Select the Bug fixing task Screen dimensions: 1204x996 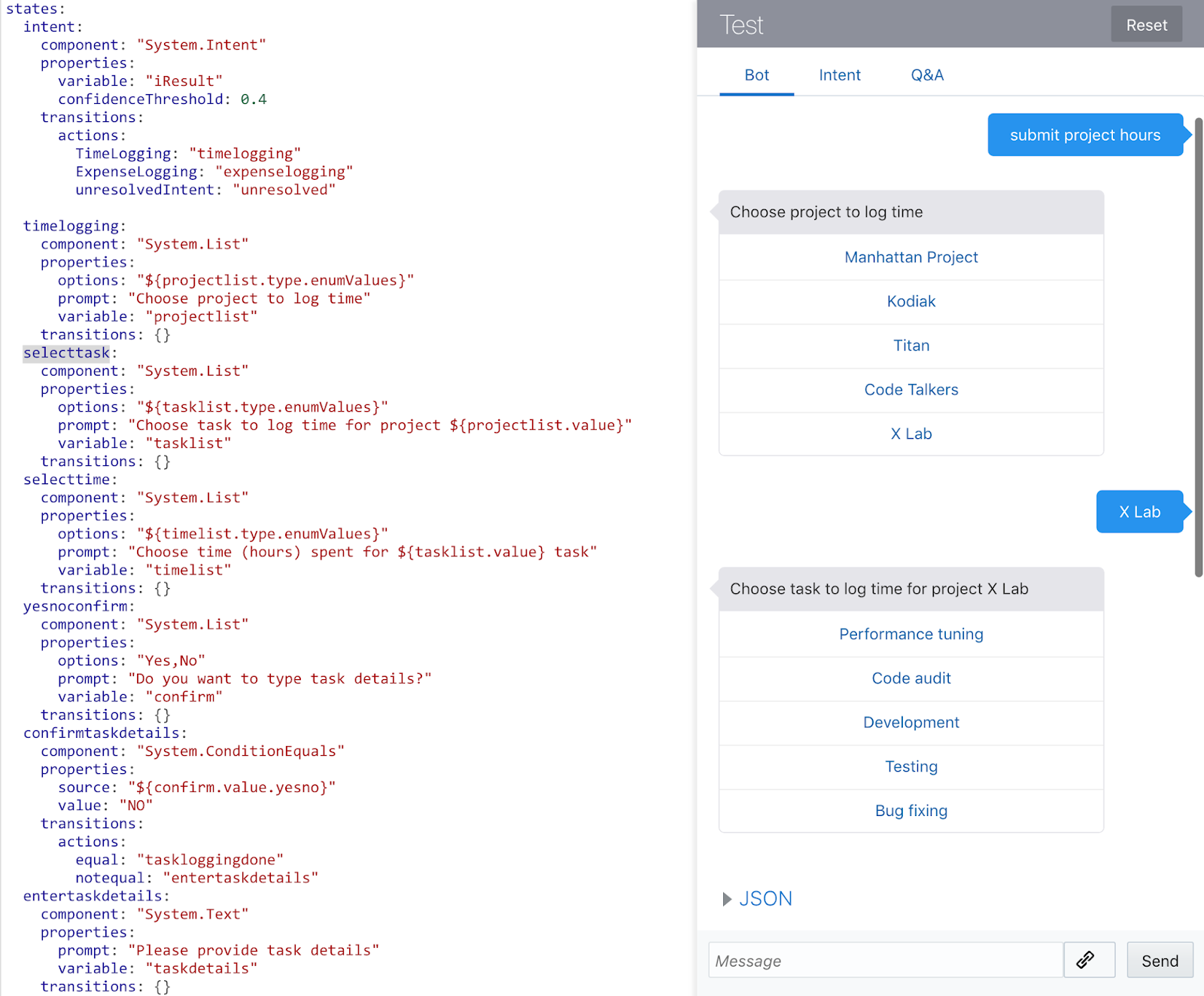(x=911, y=811)
